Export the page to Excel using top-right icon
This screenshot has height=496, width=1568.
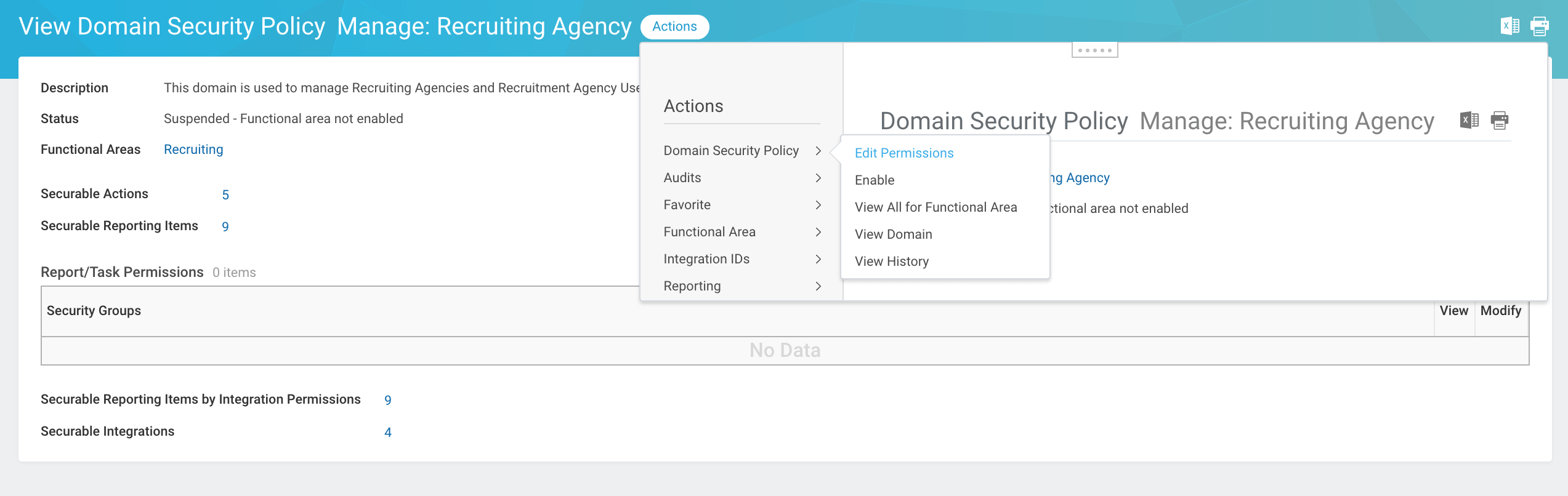coord(1511,25)
